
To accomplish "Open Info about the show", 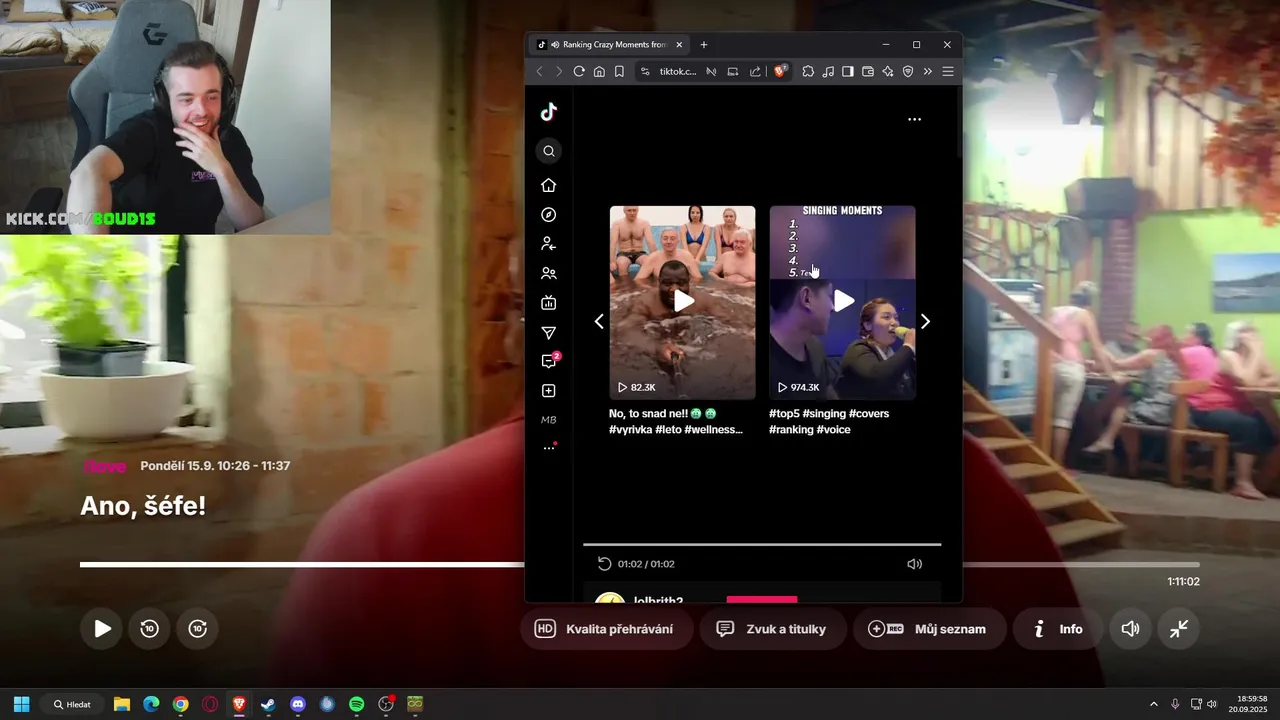I will pyautogui.click(x=1058, y=629).
